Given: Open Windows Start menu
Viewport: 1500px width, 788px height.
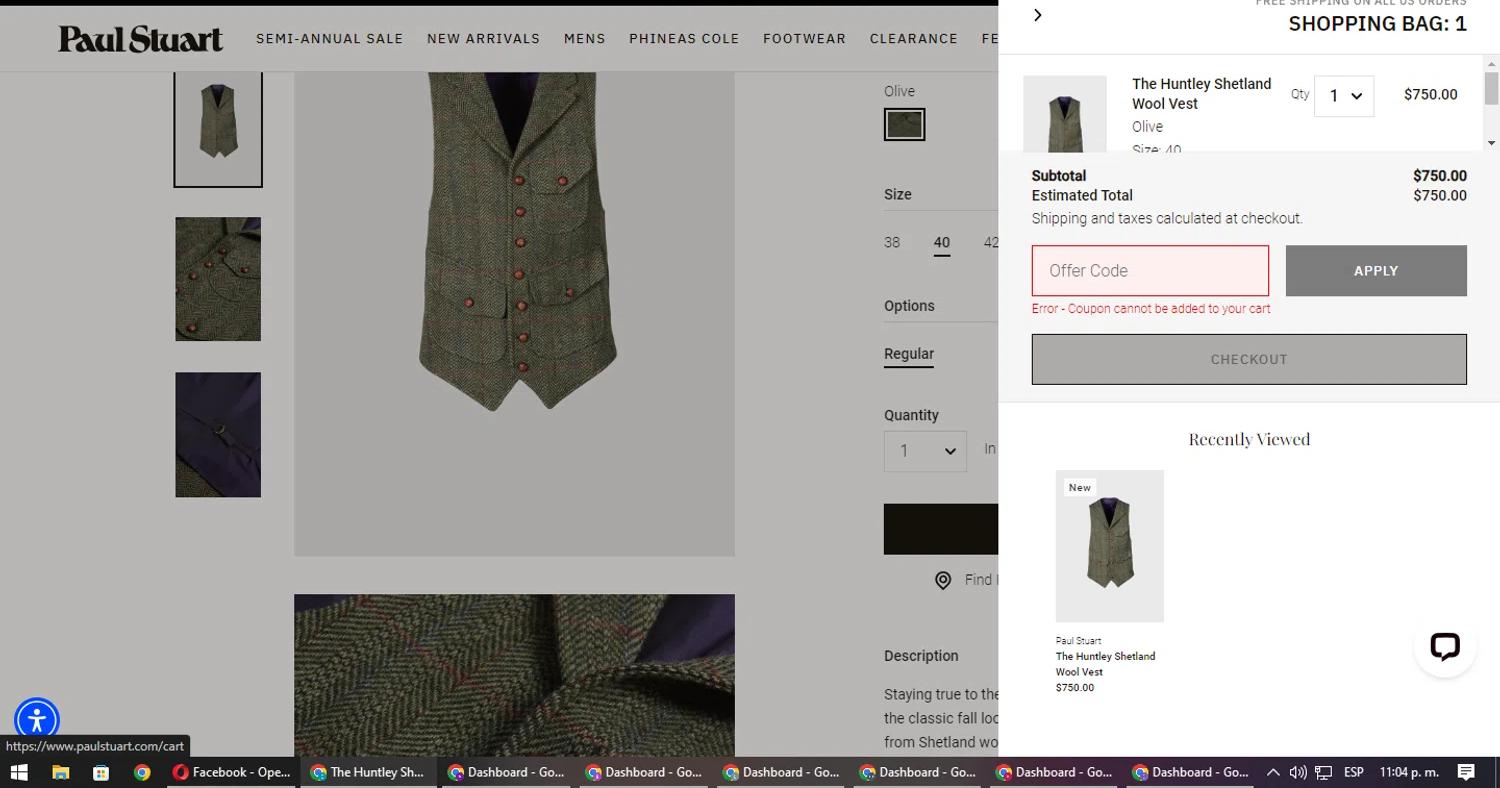Looking at the screenshot, I should tap(19, 772).
